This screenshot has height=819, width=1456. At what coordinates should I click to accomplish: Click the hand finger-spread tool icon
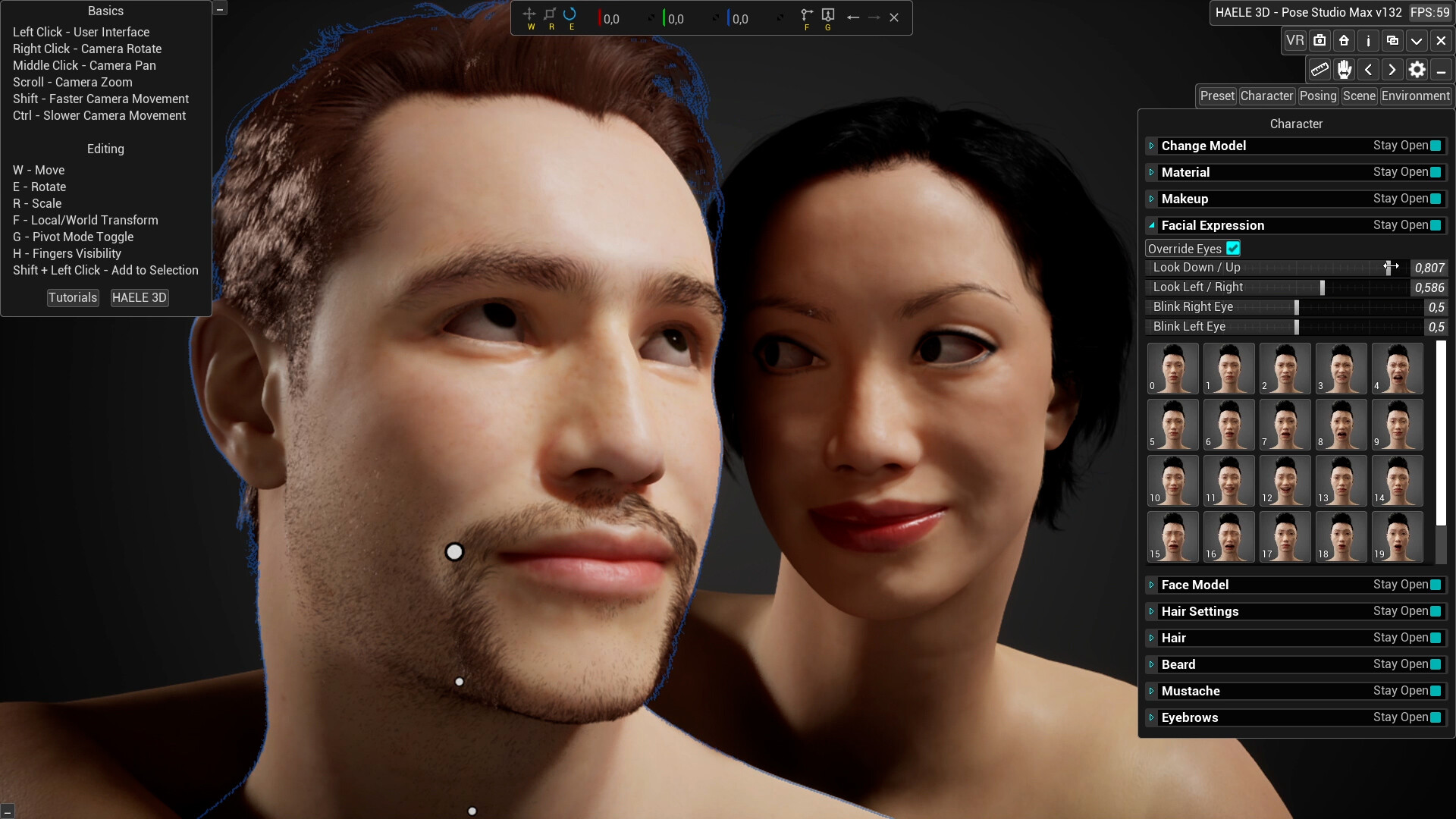point(1345,70)
